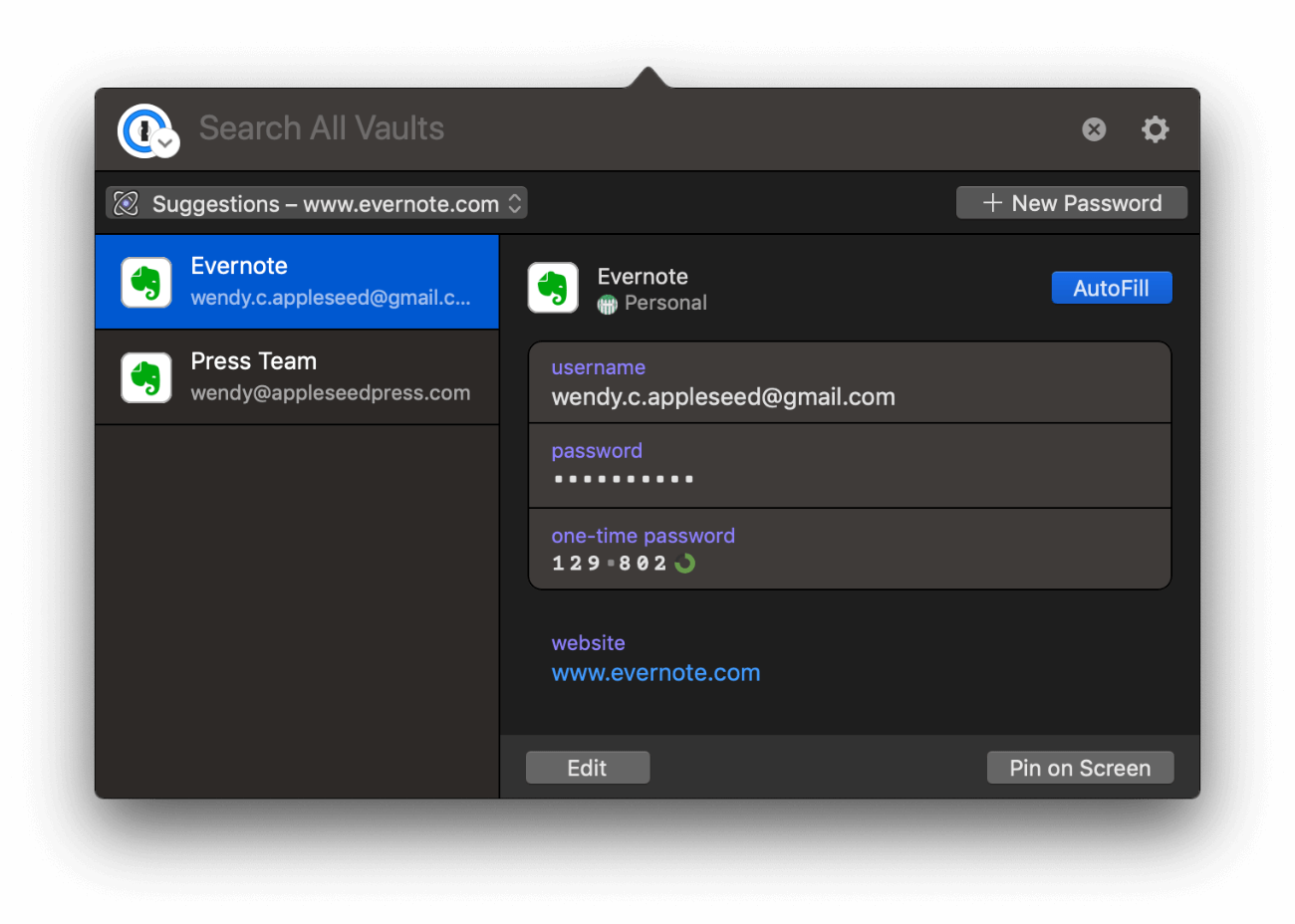
Task: Clear the search using the x icon
Action: pyautogui.click(x=1093, y=128)
